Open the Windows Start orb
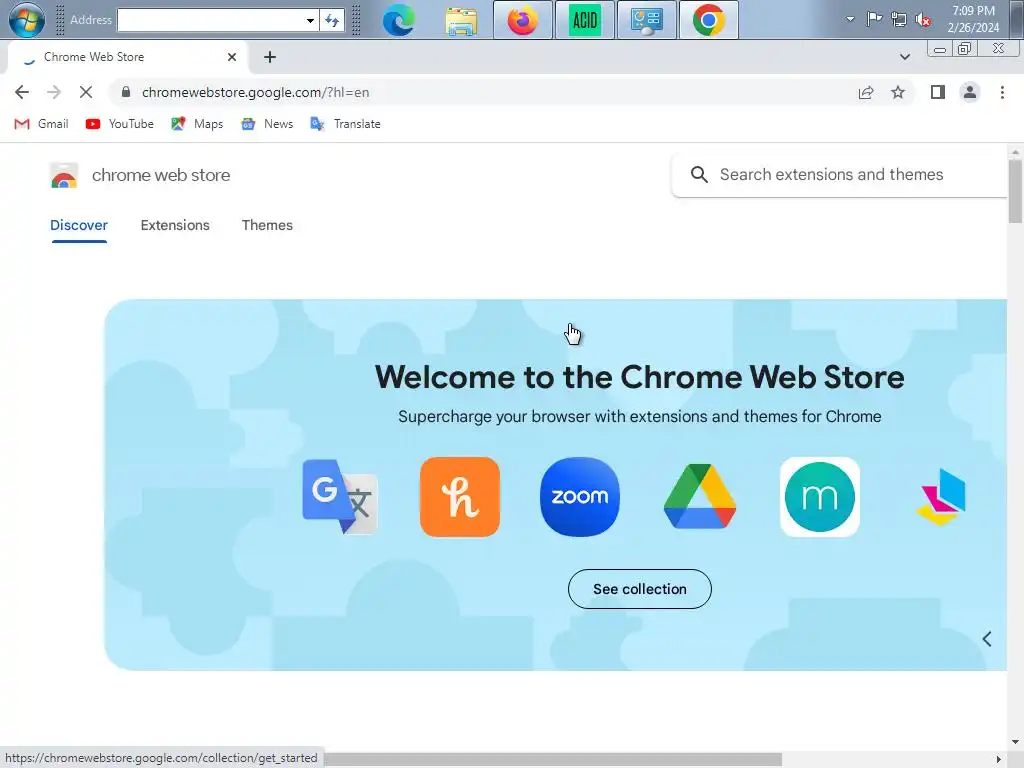The width and height of the screenshot is (1024, 768). pos(26,19)
